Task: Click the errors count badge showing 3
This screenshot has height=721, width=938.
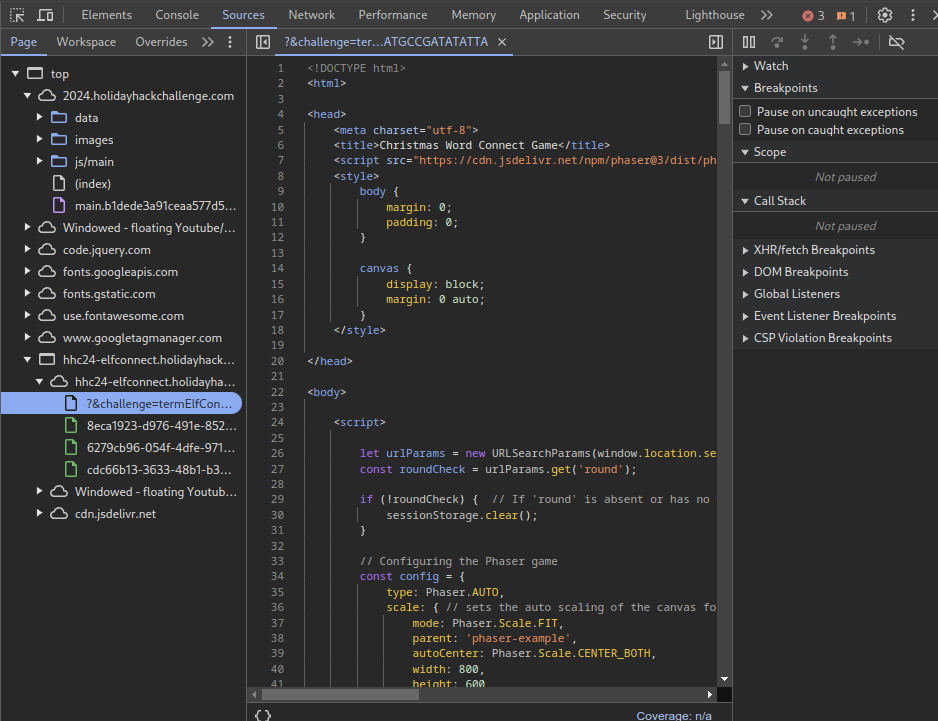Action: 814,16
